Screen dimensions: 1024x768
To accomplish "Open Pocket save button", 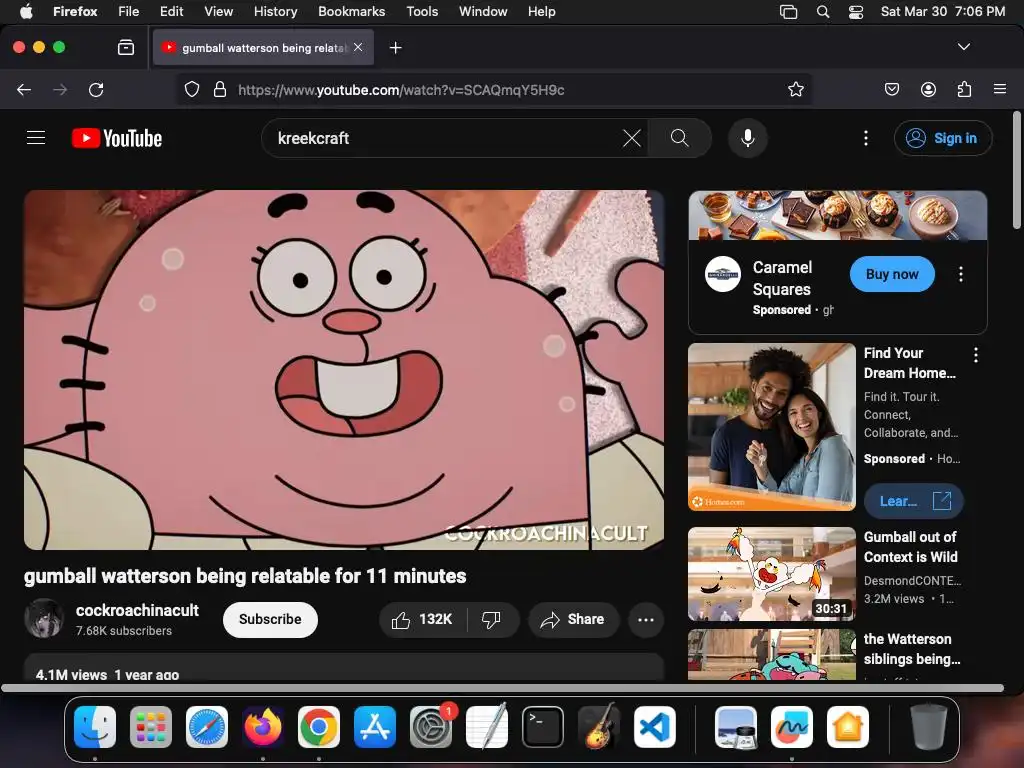I will (x=891, y=89).
